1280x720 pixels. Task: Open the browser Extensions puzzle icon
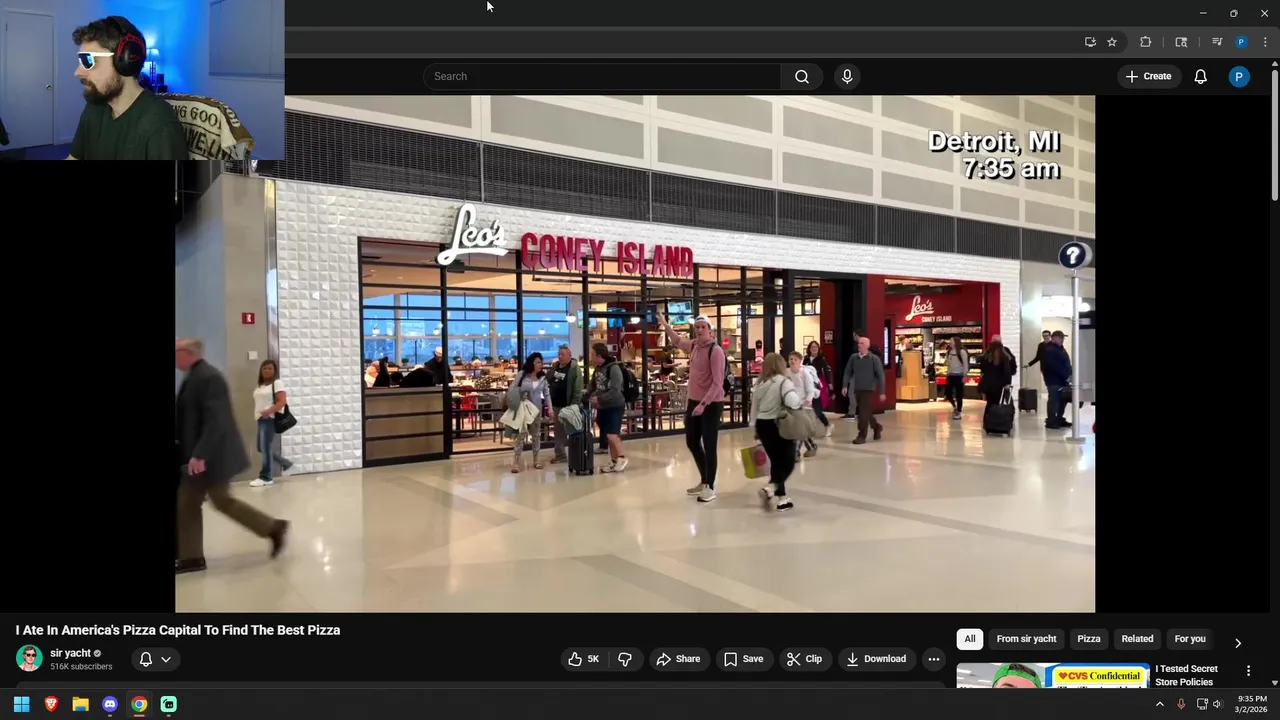point(1146,42)
